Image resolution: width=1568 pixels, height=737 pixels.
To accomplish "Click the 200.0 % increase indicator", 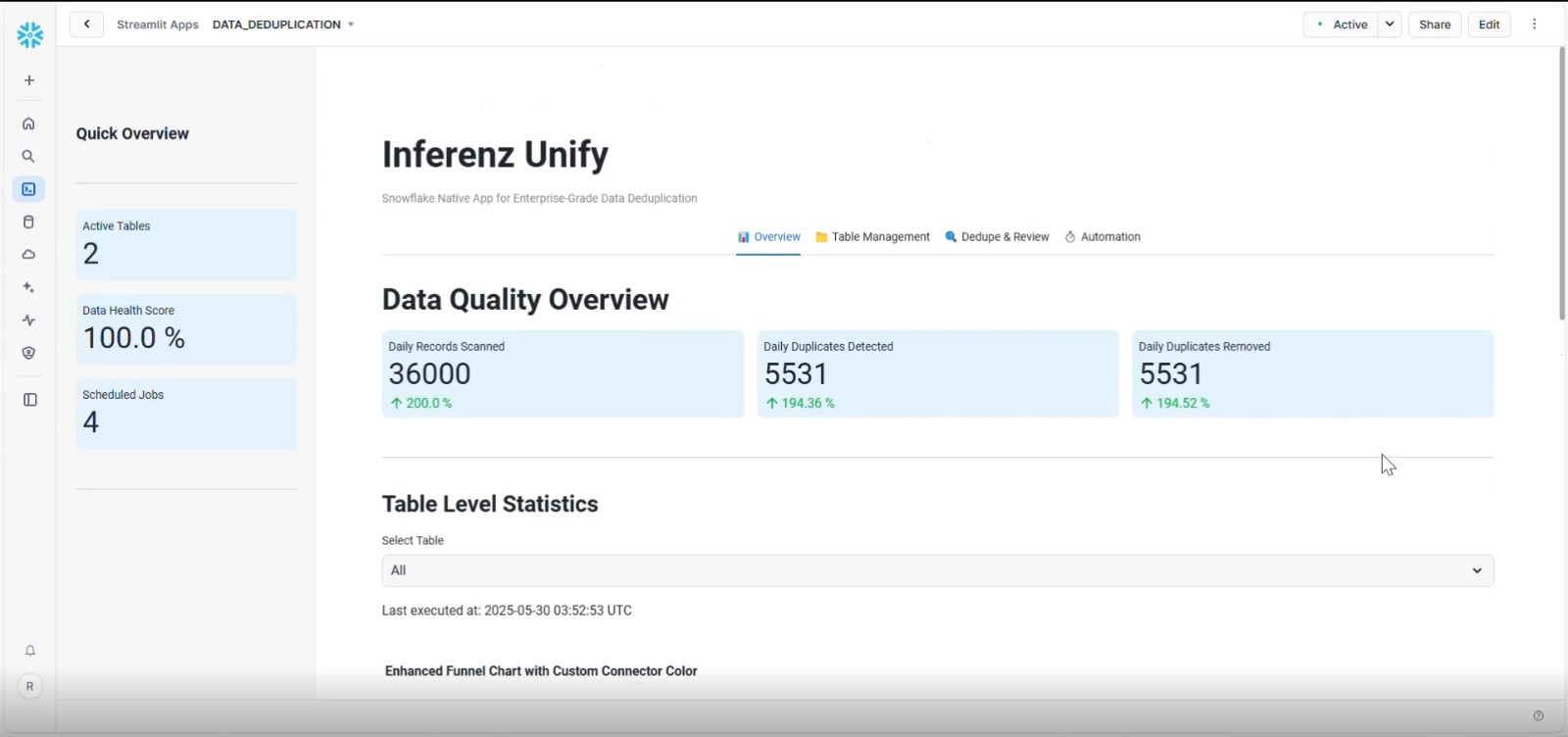I will 421,403.
